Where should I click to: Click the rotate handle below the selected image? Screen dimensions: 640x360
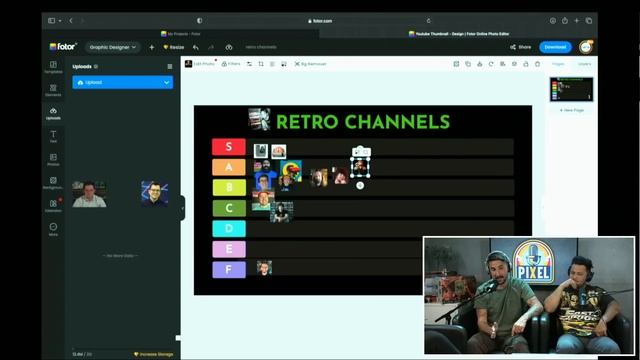(x=360, y=185)
